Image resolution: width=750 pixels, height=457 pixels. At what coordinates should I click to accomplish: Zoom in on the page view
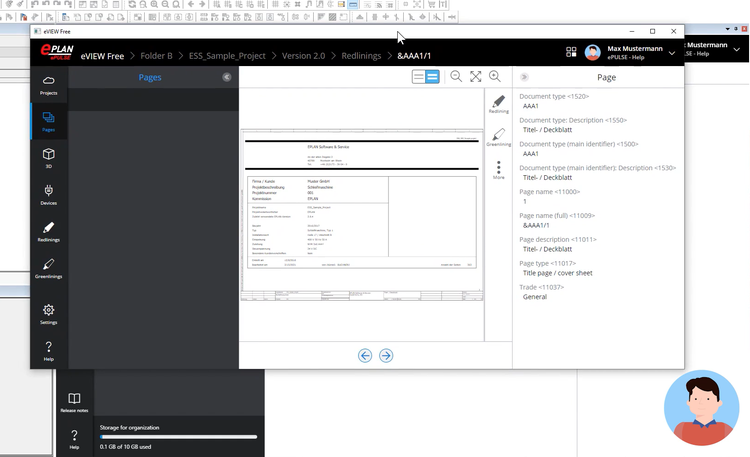click(496, 77)
